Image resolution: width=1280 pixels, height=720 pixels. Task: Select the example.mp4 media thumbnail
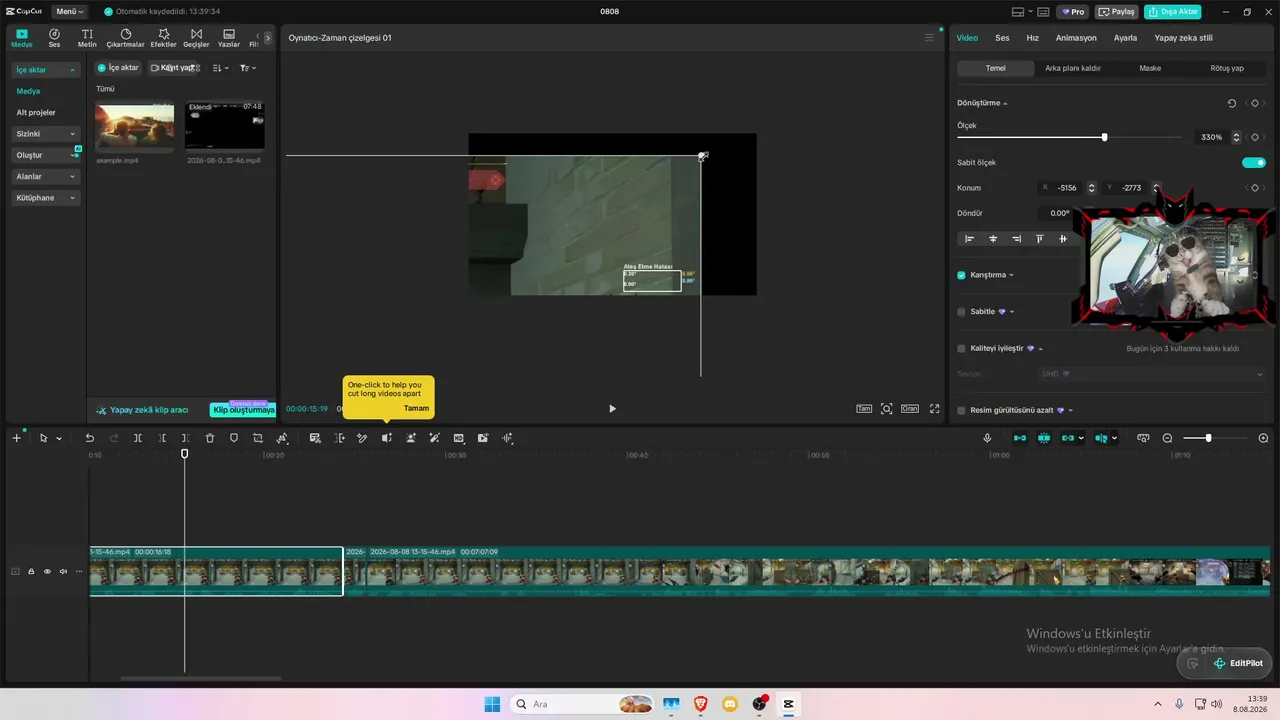point(134,125)
